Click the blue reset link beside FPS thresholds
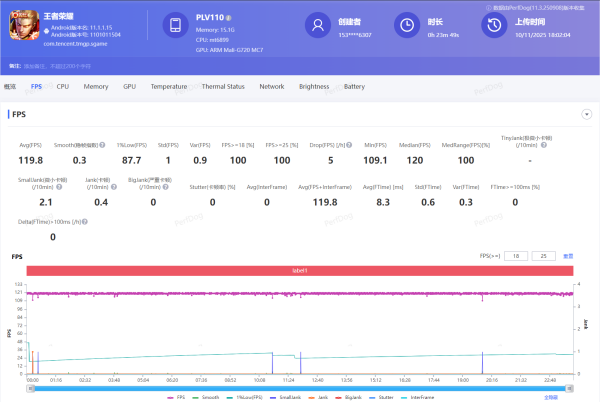Image resolution: width=600 pixels, height=402 pixels. 569,256
